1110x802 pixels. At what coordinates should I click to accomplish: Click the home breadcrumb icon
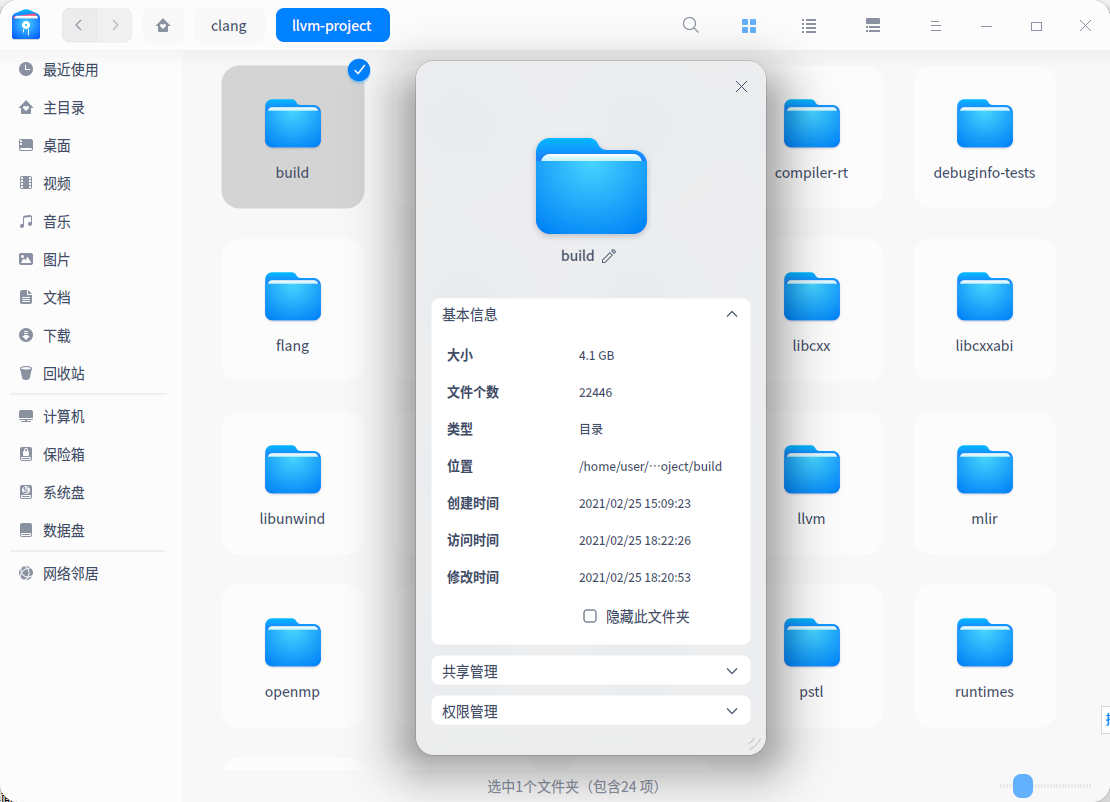coord(163,25)
